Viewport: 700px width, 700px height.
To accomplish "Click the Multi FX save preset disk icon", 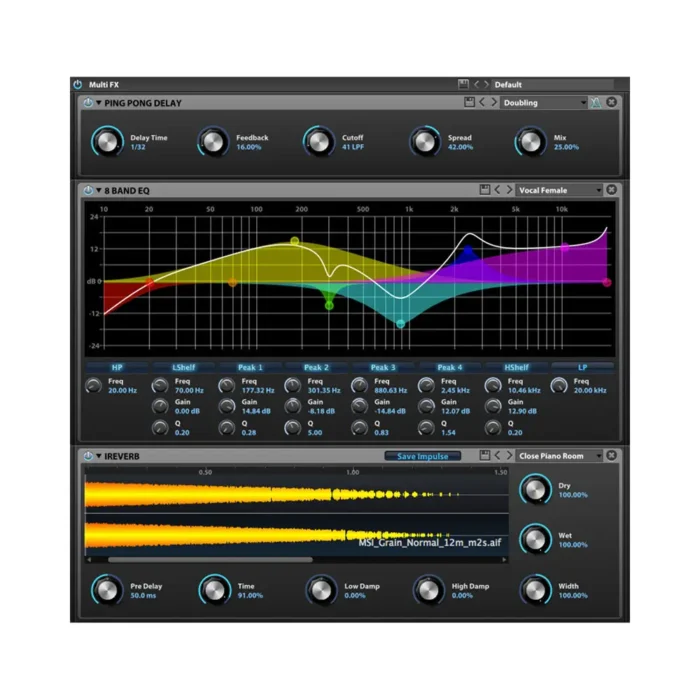I will tap(463, 85).
